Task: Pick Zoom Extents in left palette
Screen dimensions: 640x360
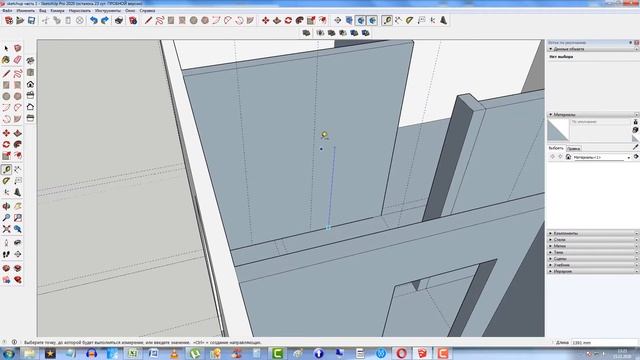Action: [x=6, y=229]
